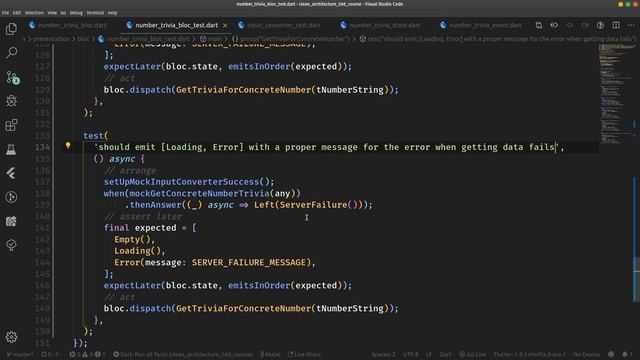Expand number_trivia_bloc_test.dart breadcrumb

144,39
